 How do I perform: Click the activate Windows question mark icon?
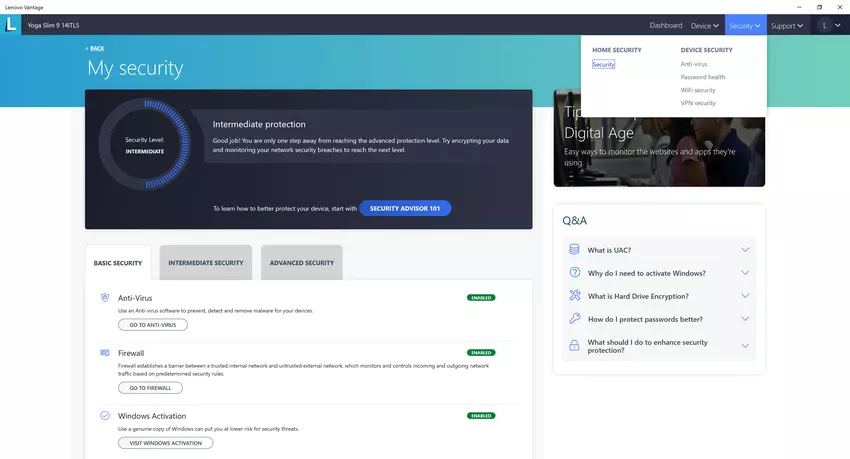[574, 273]
